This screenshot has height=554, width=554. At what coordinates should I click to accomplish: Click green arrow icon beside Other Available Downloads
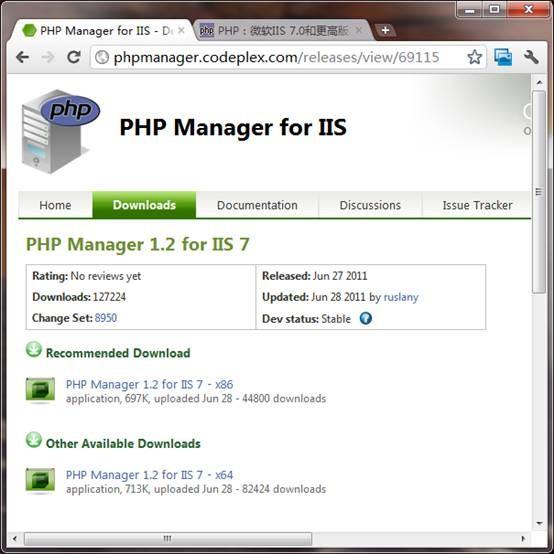coord(34,440)
